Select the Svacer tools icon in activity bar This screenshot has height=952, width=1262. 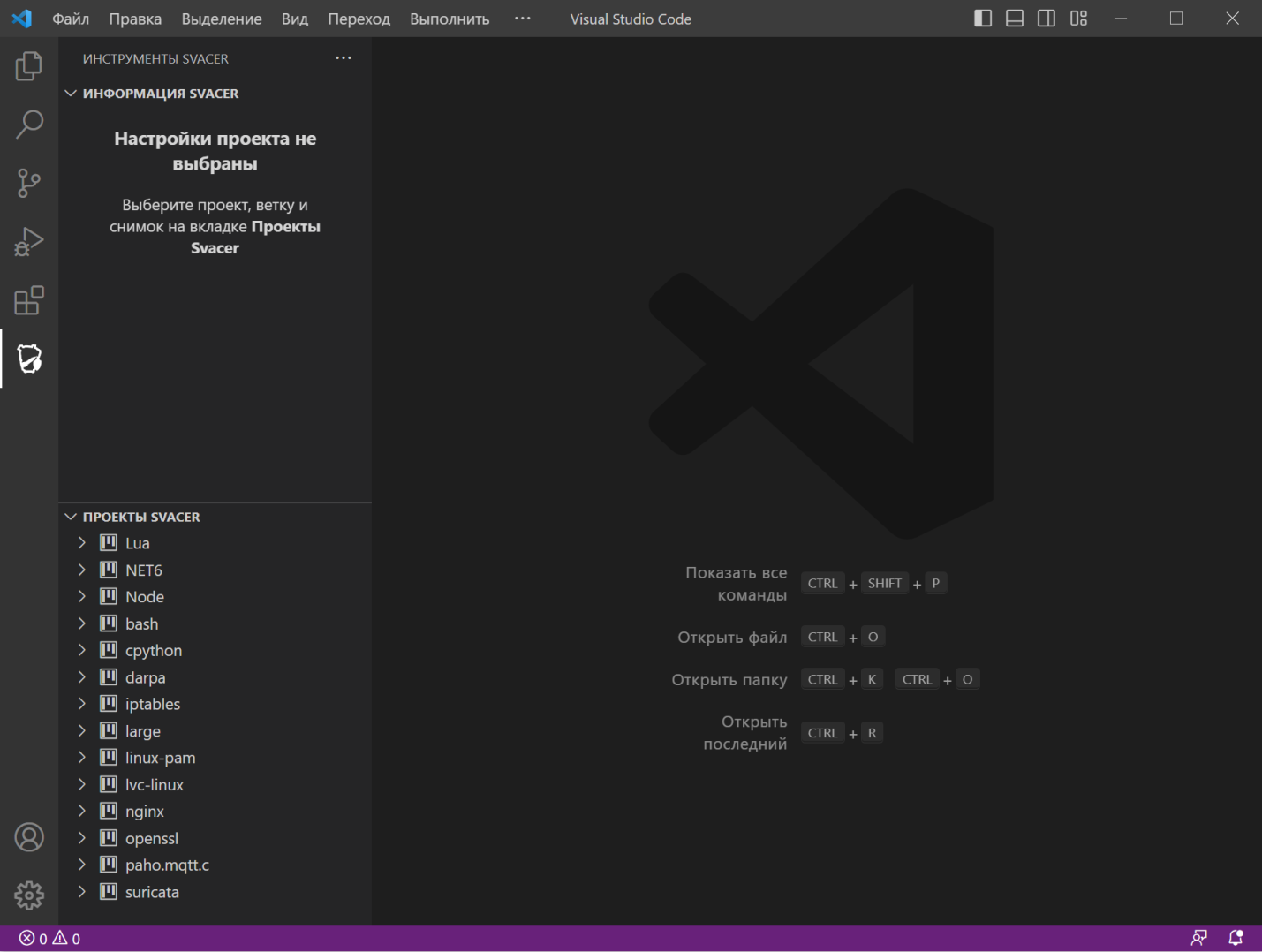click(29, 359)
